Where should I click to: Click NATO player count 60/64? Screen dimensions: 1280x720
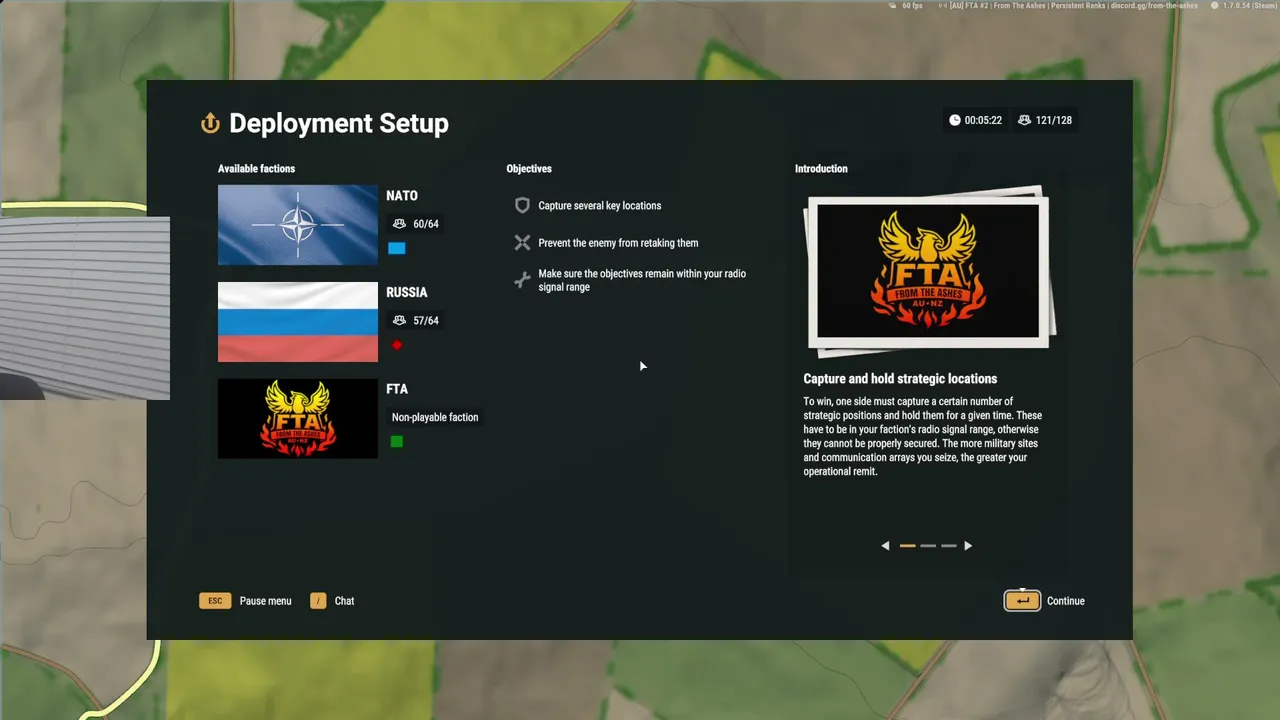point(416,224)
